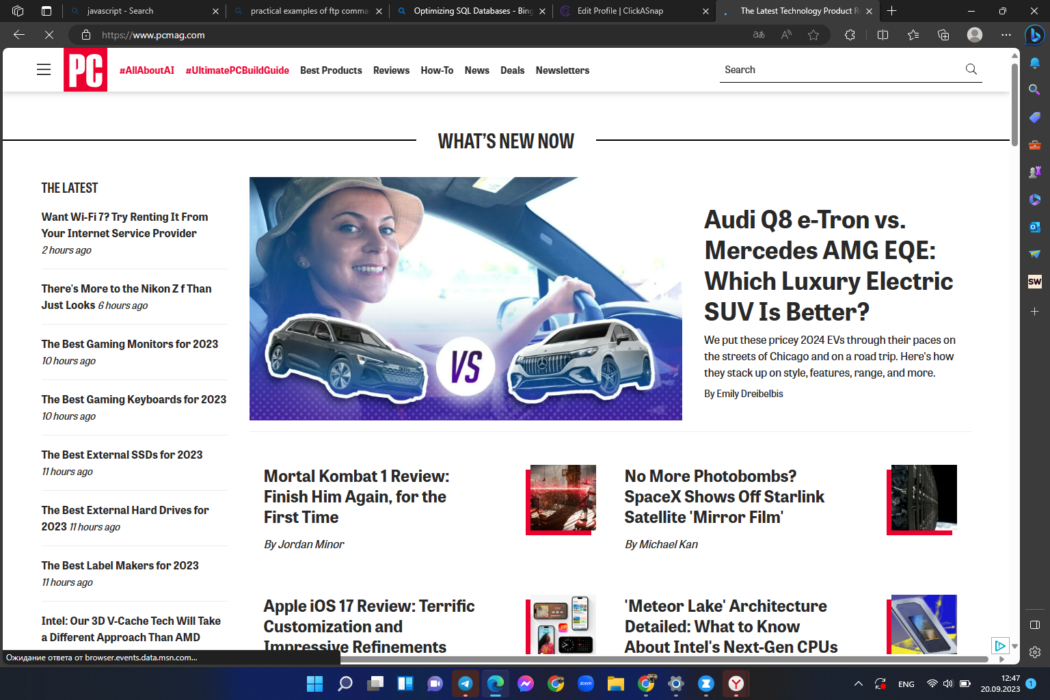Switch to Optimizing SQL Databases tab
Image resolution: width=1050 pixels, height=700 pixels.
pyautogui.click(x=470, y=11)
